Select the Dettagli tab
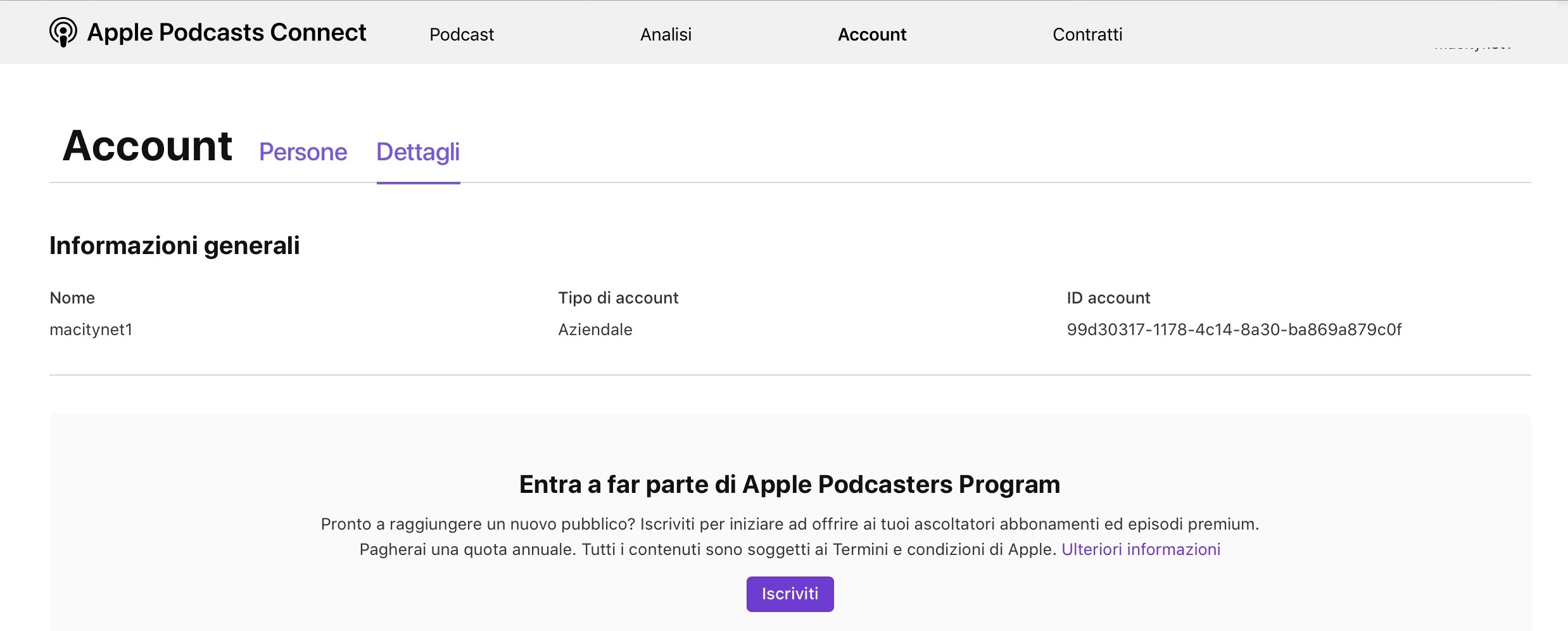Screen dimensions: 1568x631 coord(418,152)
